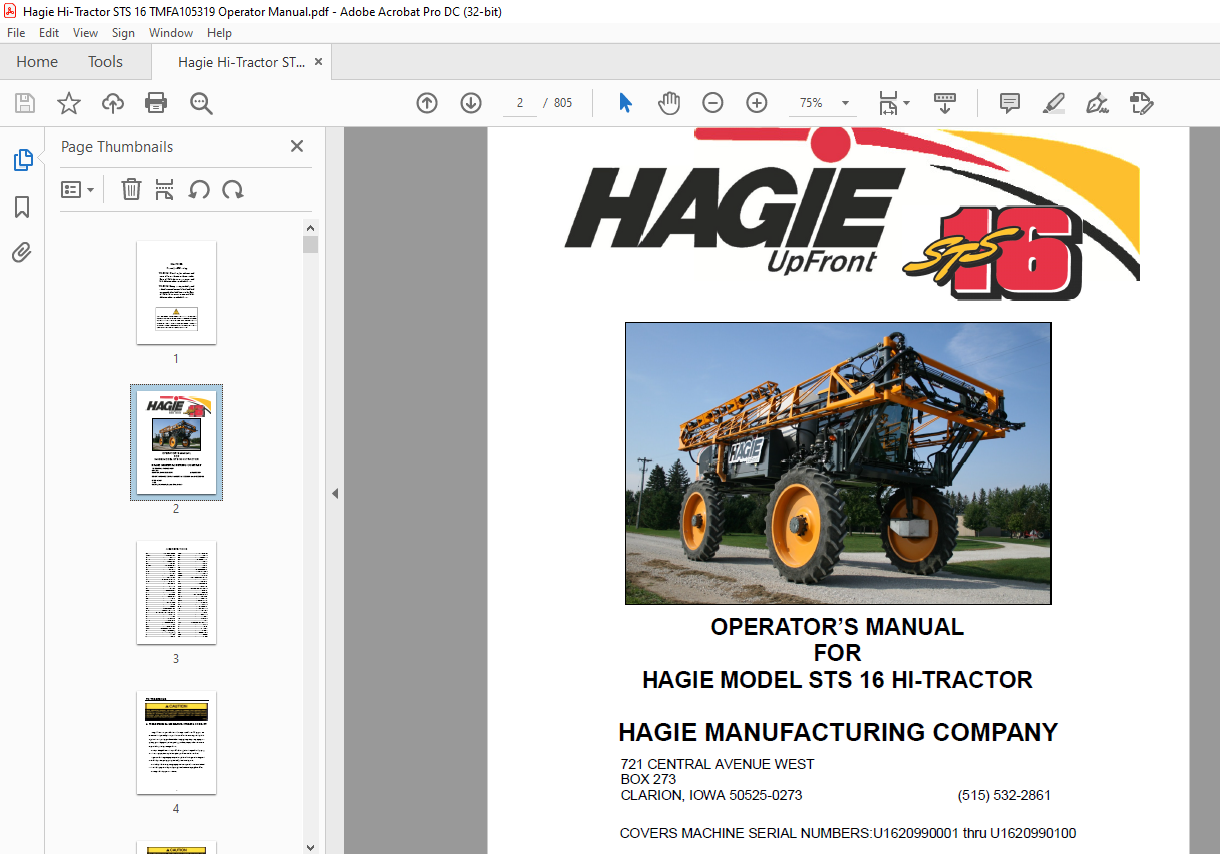Click the stamp/request signature icon
This screenshot has height=854, width=1220.
pos(1141,103)
